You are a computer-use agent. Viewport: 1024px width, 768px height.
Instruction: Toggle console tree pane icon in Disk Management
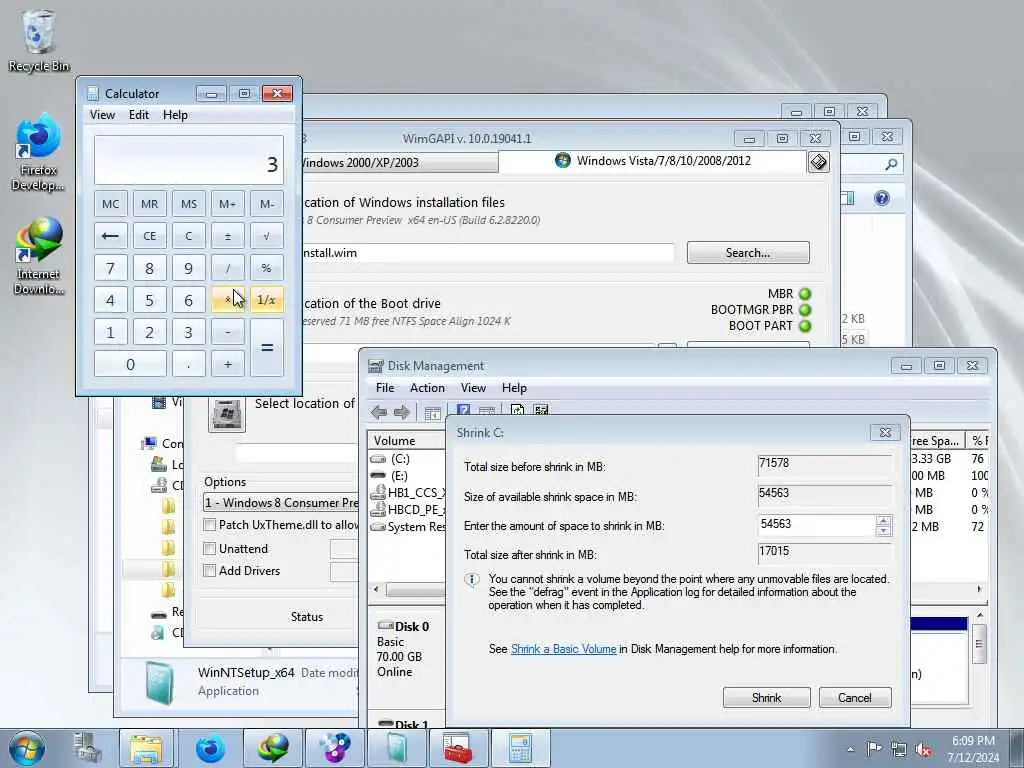point(432,413)
